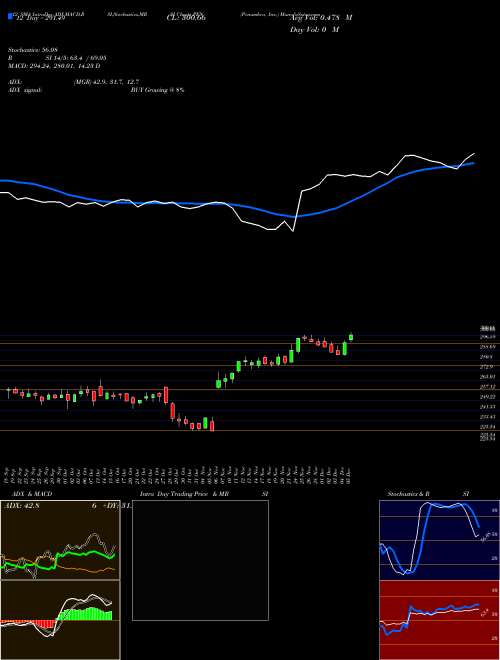Click the Stochastics & RSI panel title
This screenshot has width=500, height=660.
pyautogui.click(x=428, y=494)
